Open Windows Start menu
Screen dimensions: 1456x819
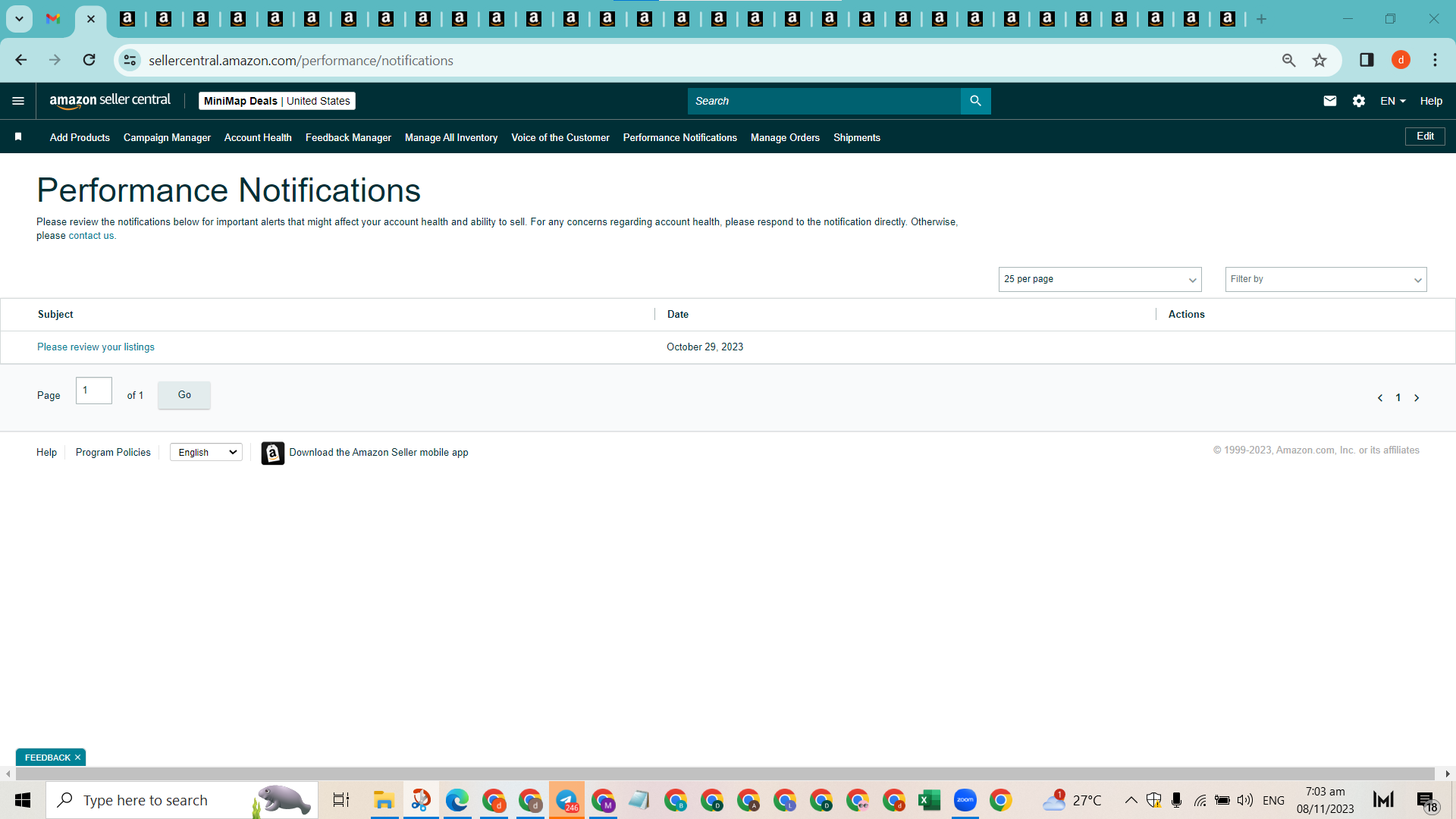point(23,800)
